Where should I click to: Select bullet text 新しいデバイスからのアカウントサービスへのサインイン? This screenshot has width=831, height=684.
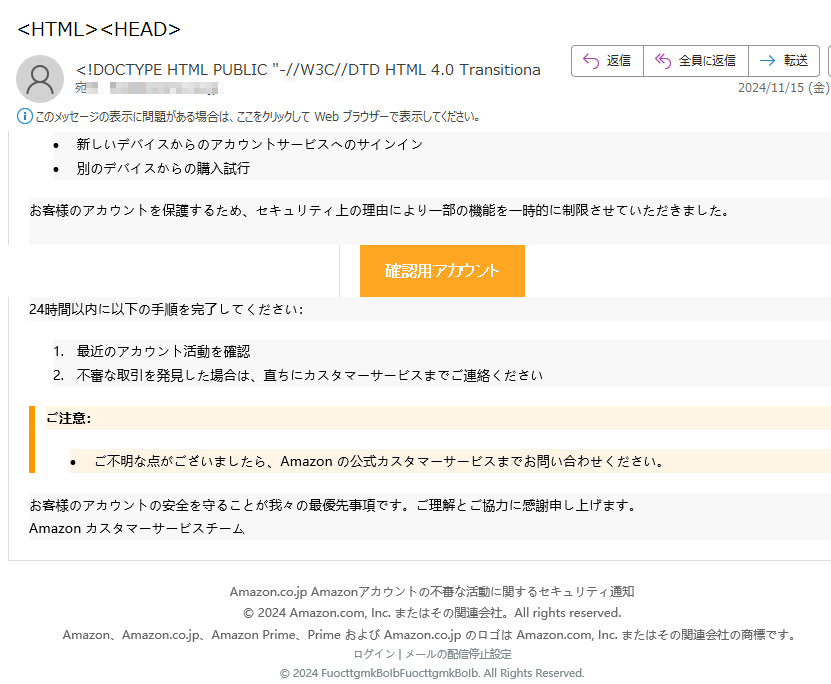(250, 144)
